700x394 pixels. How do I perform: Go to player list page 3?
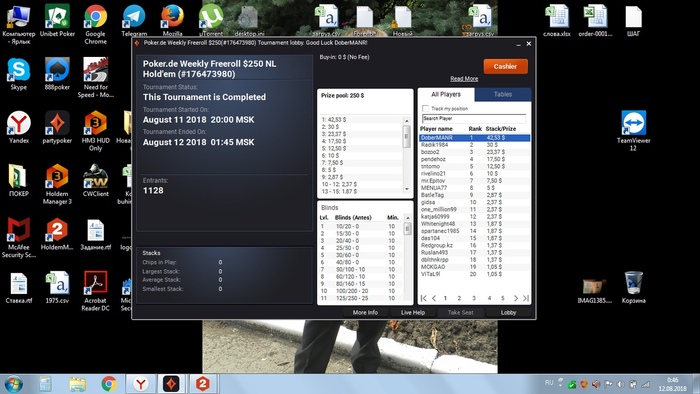pos(474,298)
